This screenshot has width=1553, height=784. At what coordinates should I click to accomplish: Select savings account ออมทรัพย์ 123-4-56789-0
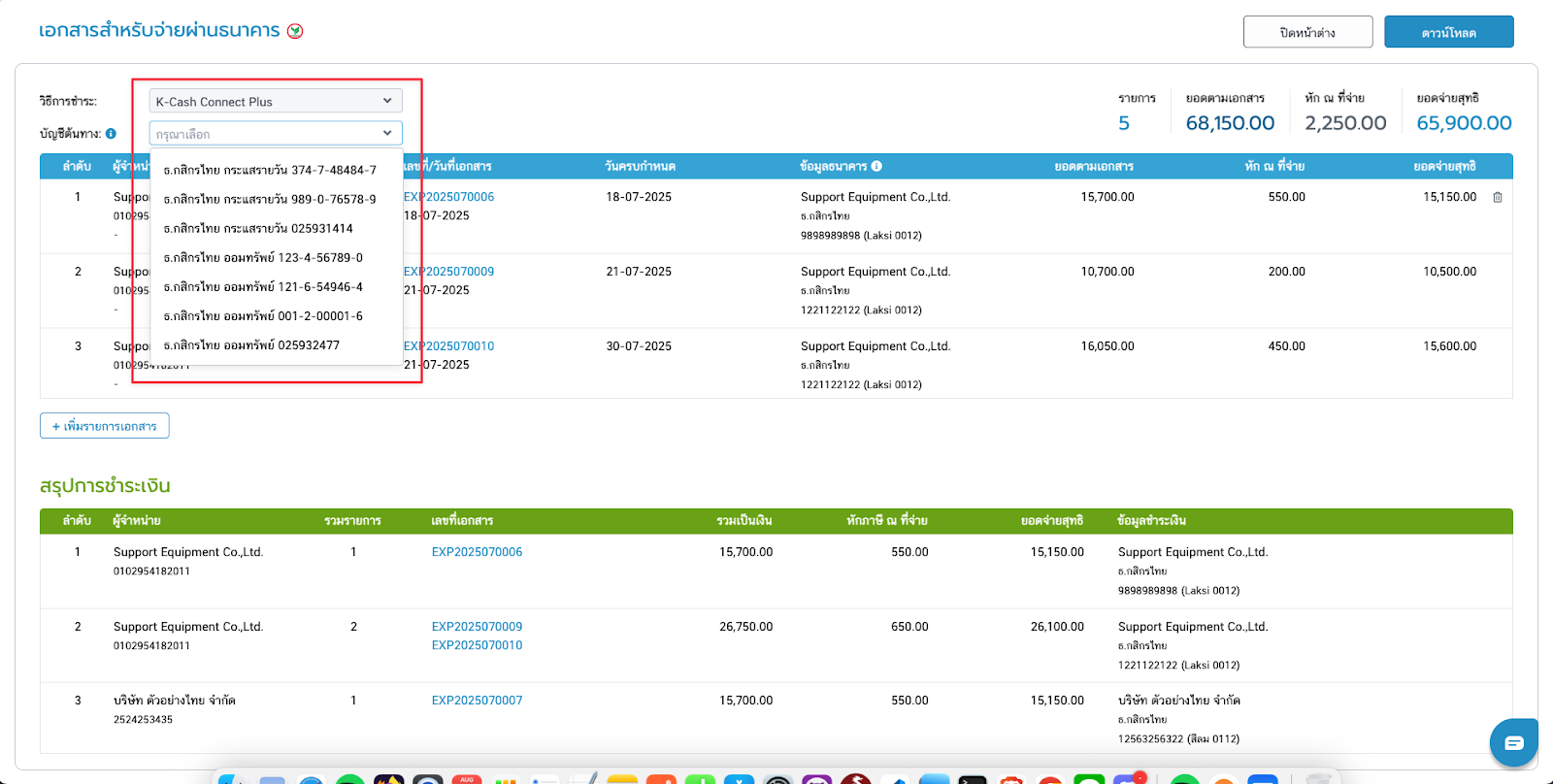(263, 257)
